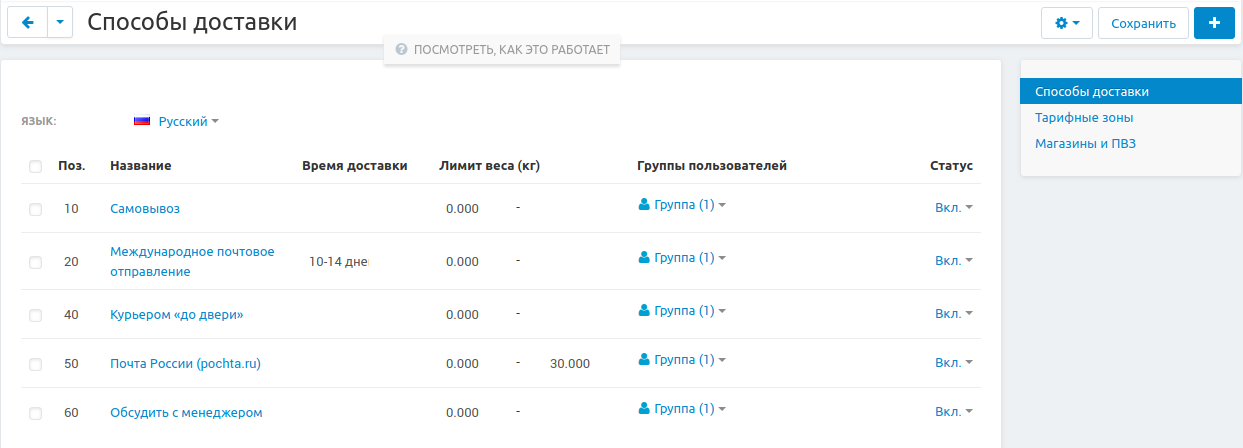Click the plus button to add shipping method

click(x=1214, y=23)
